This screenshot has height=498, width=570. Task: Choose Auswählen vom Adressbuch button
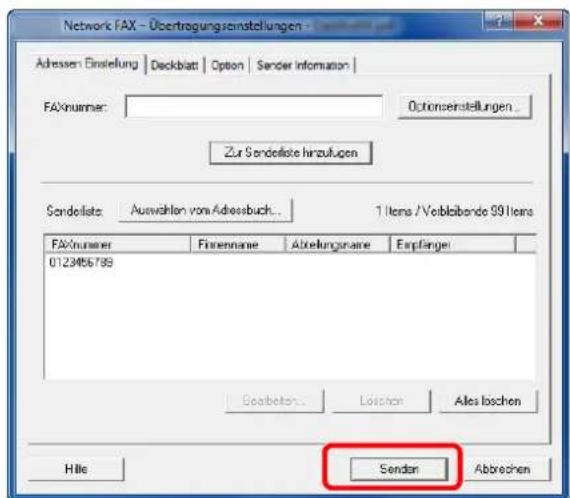pyautogui.click(x=206, y=210)
